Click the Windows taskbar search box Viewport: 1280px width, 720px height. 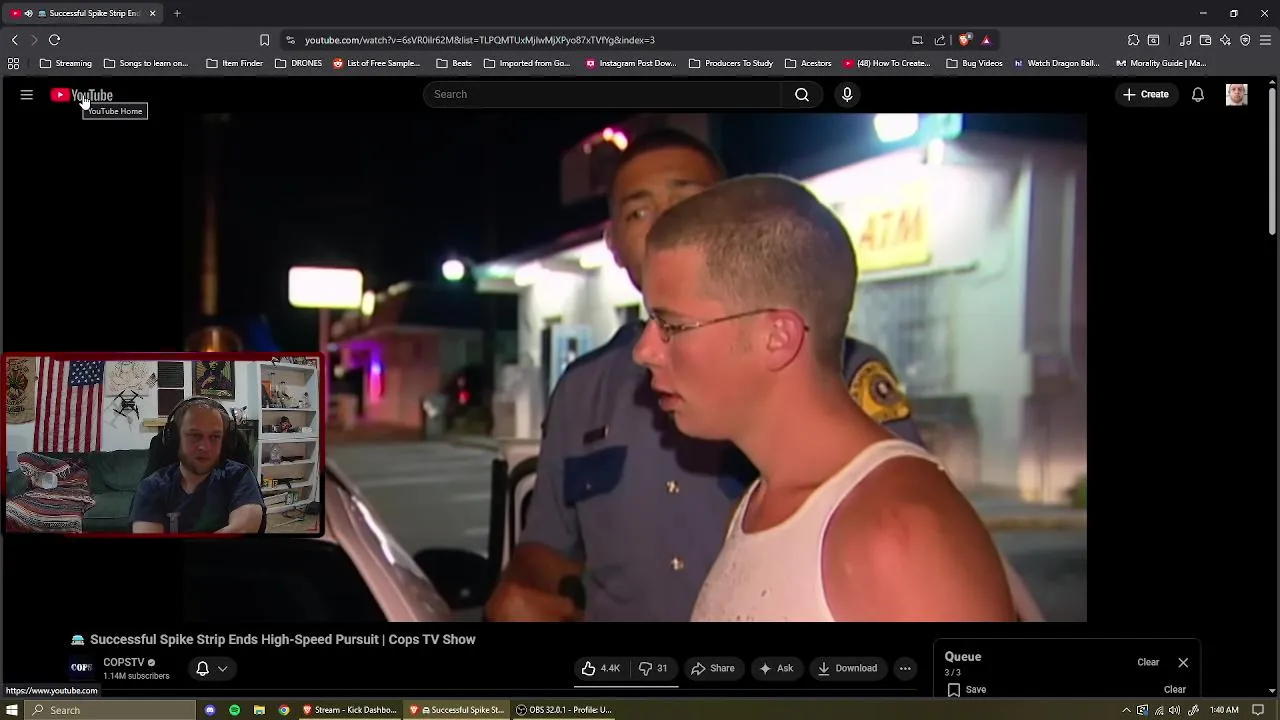[110, 710]
